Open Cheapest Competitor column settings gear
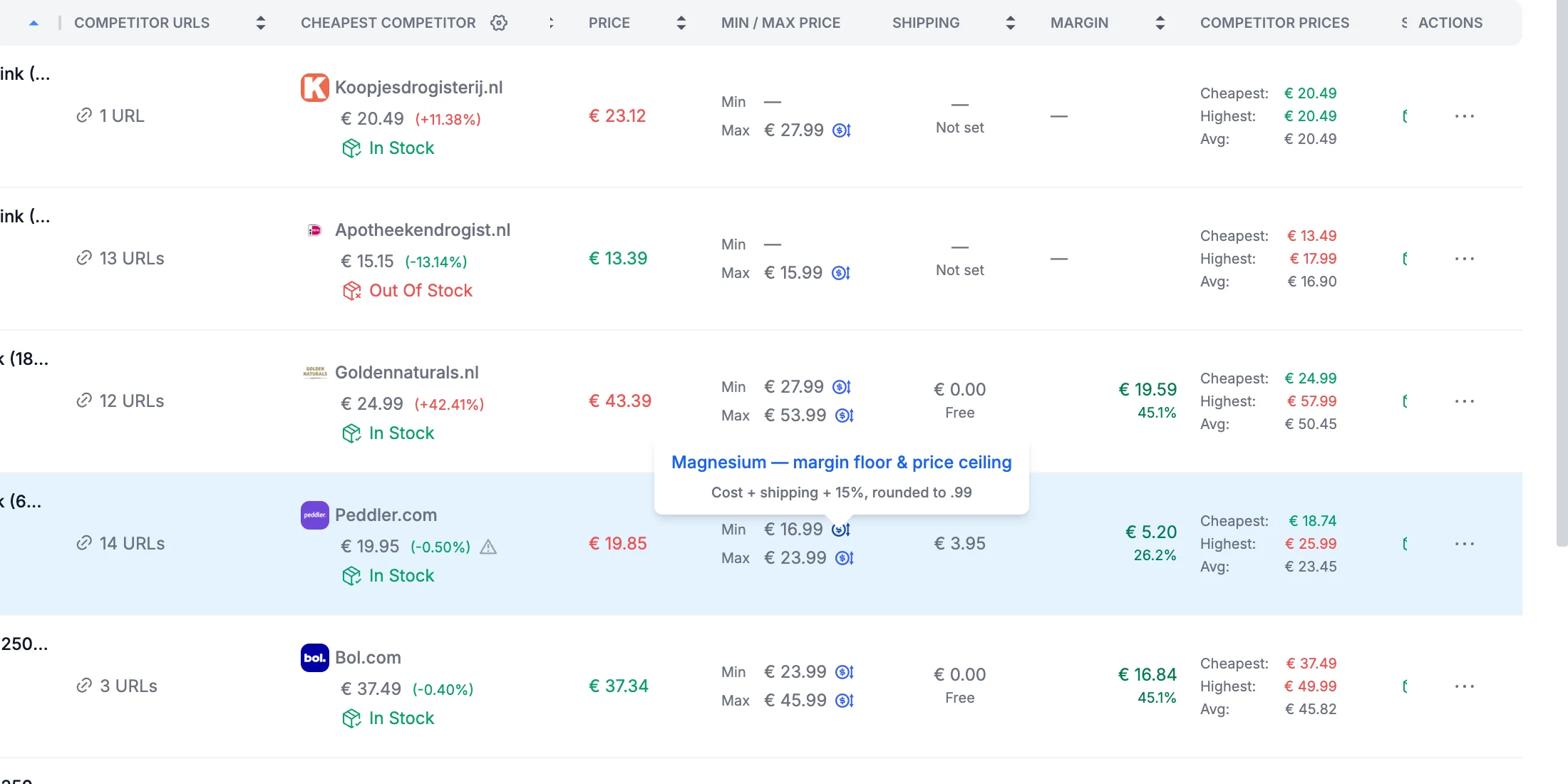Viewport: 1568px width, 784px height. [x=499, y=23]
